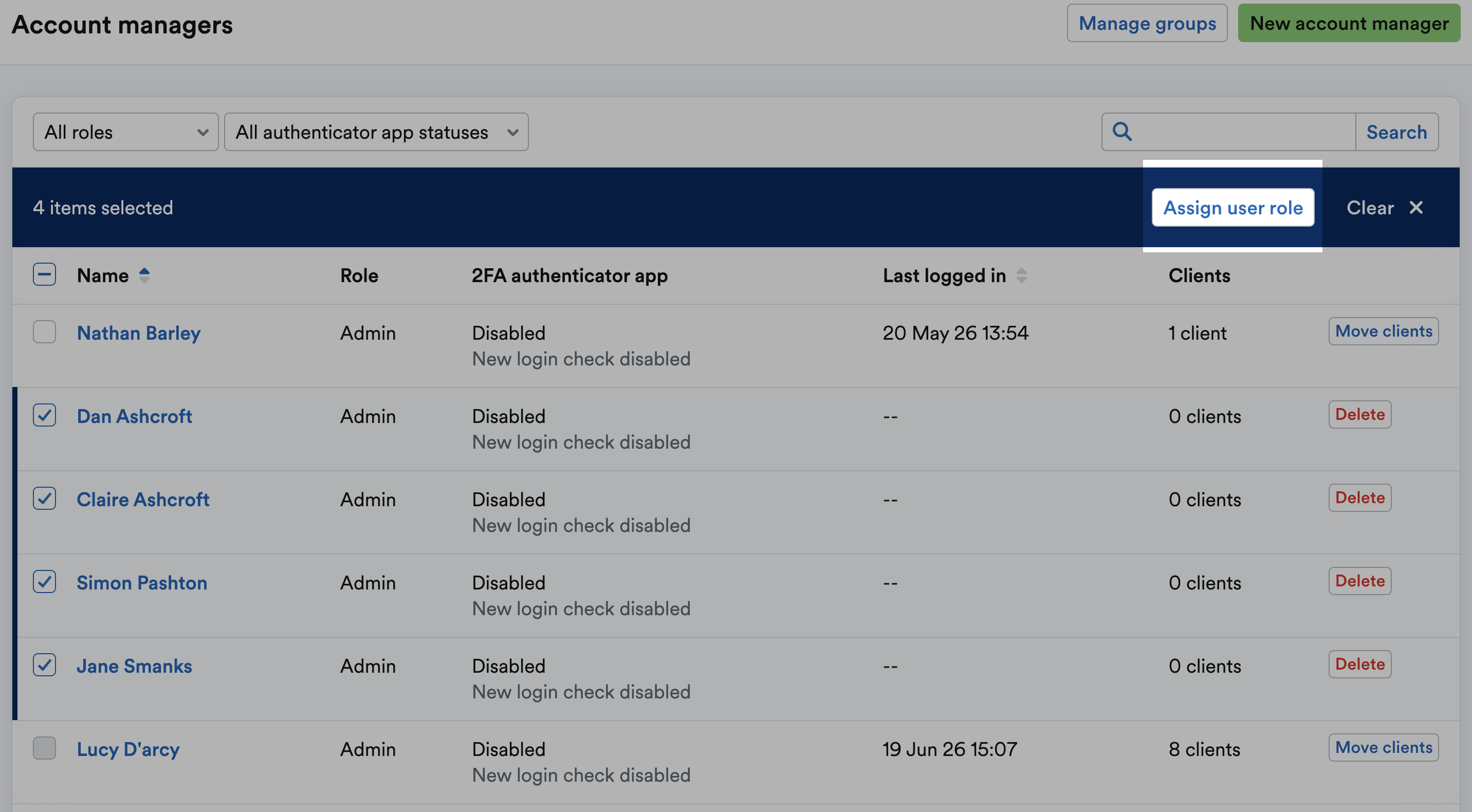1472x812 pixels.
Task: Open Simon Pashton's profile link
Action: [x=142, y=583]
